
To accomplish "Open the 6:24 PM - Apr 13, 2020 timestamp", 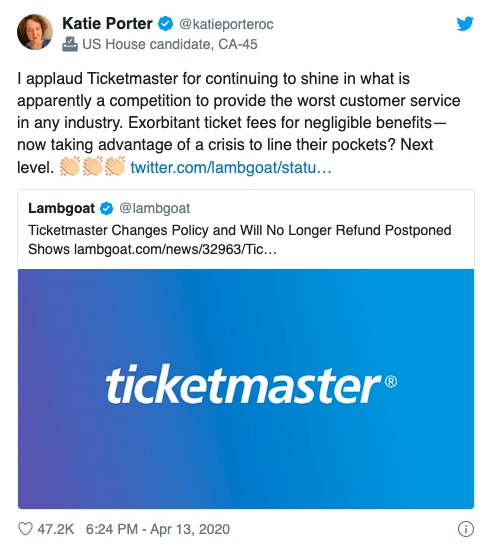I will pos(158,529).
